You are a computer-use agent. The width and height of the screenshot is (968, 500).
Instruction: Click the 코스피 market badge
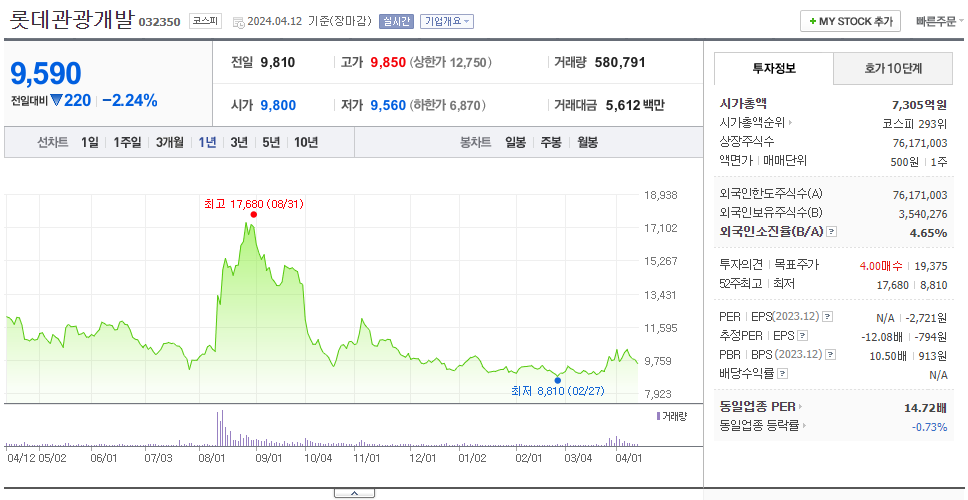coord(205,21)
